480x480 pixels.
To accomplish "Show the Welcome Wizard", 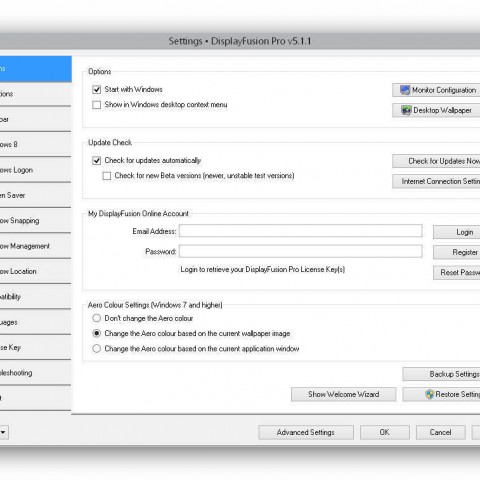I will point(344,394).
